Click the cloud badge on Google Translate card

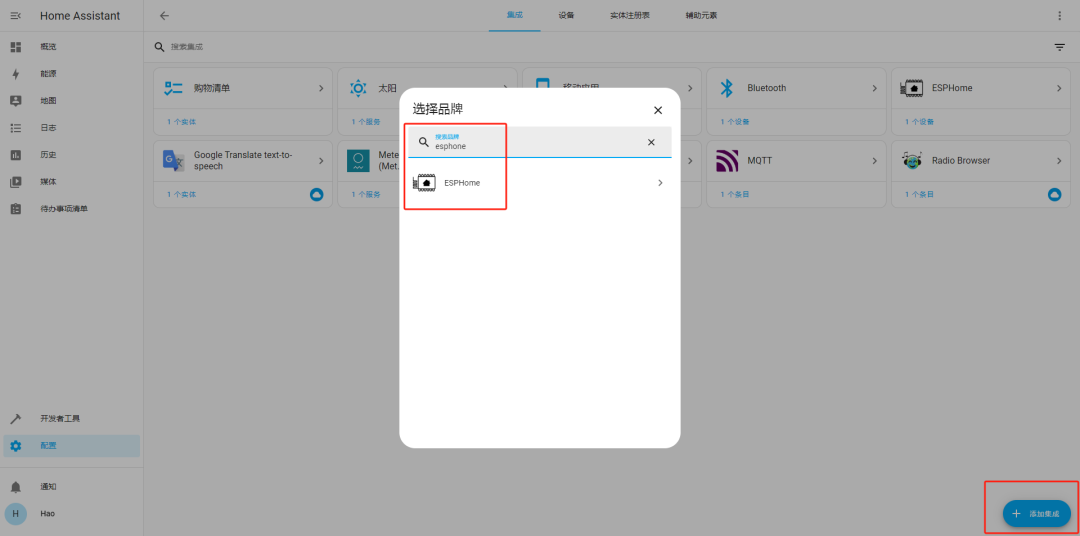(316, 194)
